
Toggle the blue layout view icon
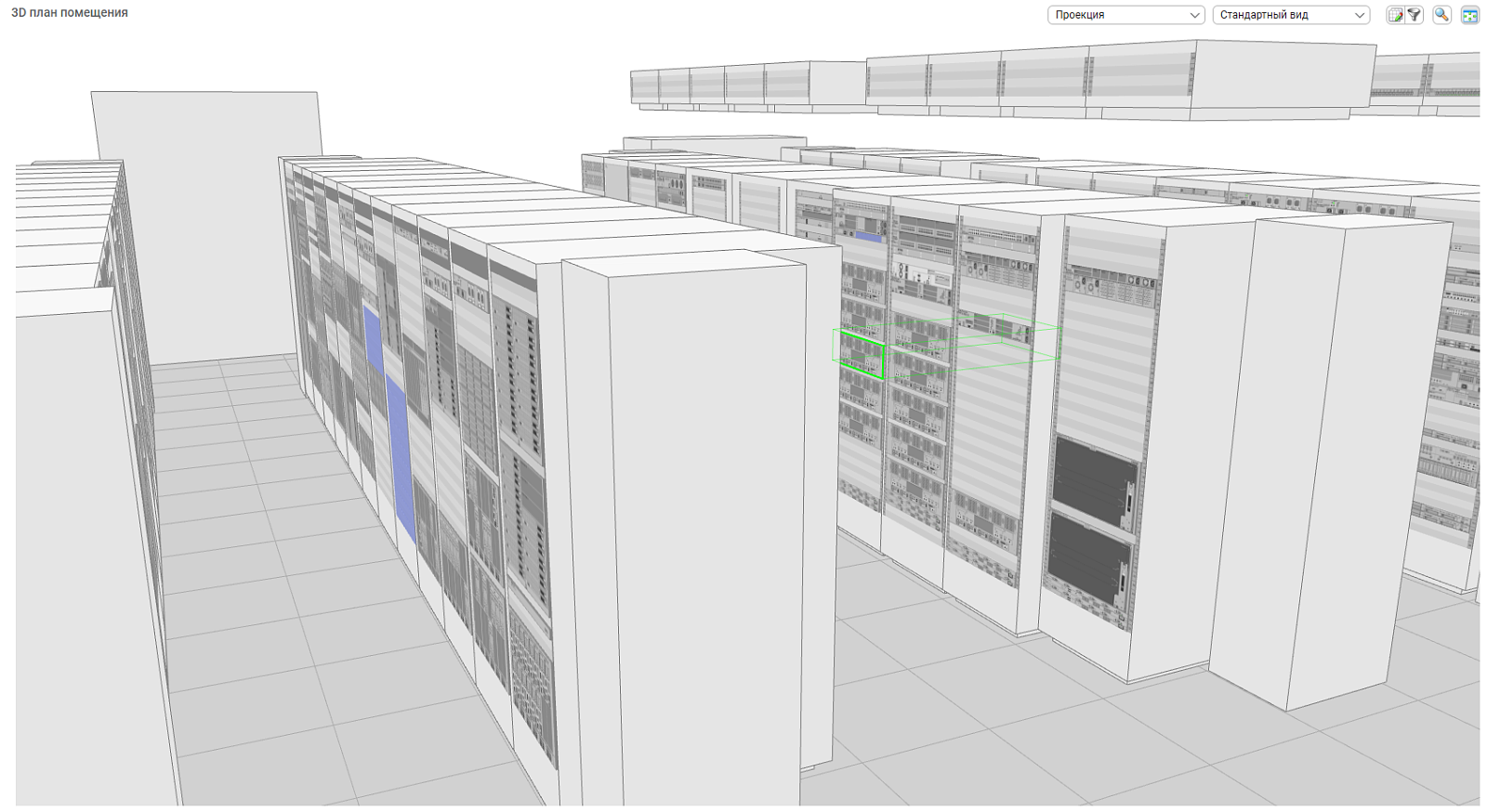click(1469, 15)
